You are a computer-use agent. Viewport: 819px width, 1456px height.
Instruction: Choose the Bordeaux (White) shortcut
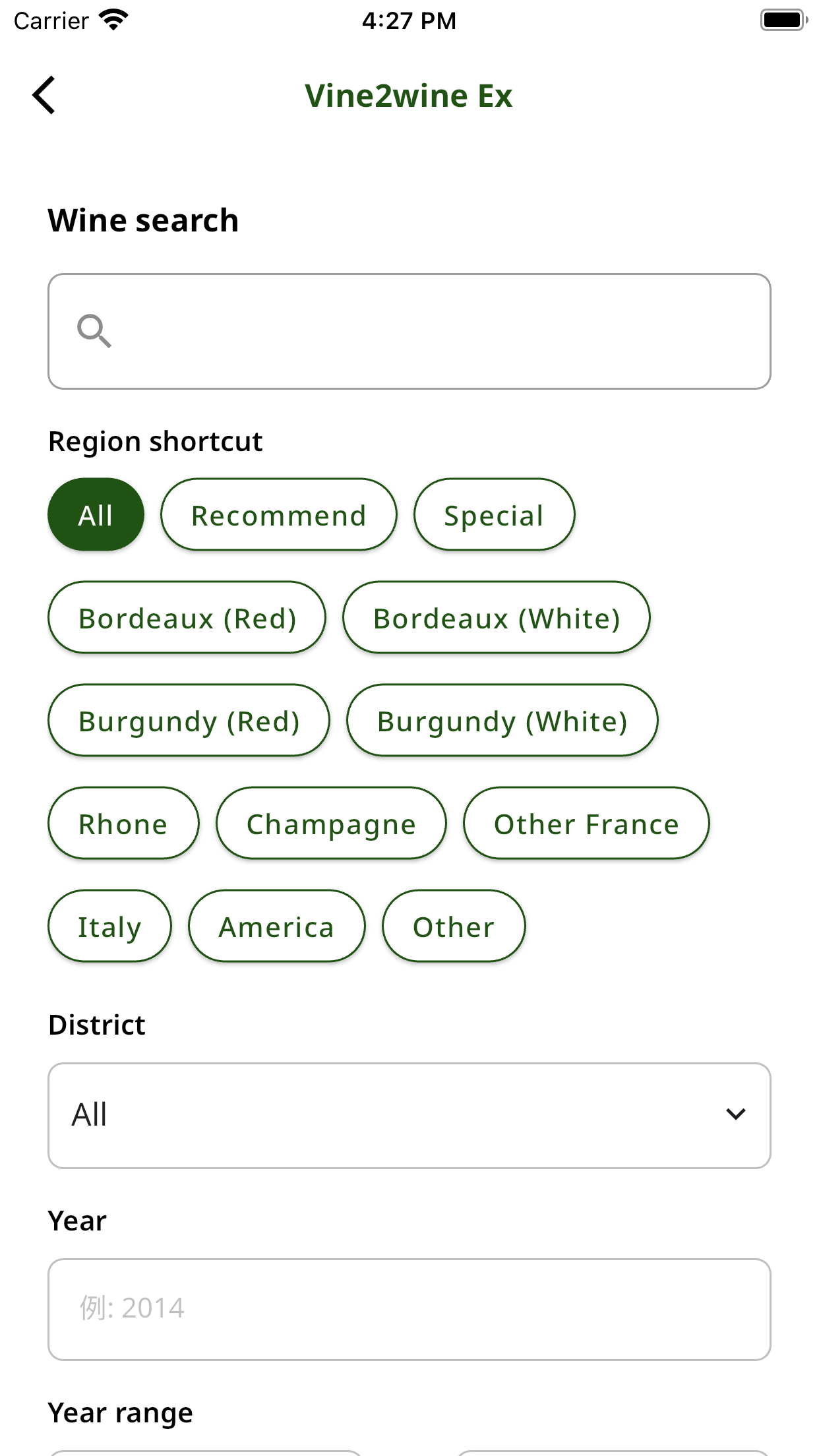(497, 618)
